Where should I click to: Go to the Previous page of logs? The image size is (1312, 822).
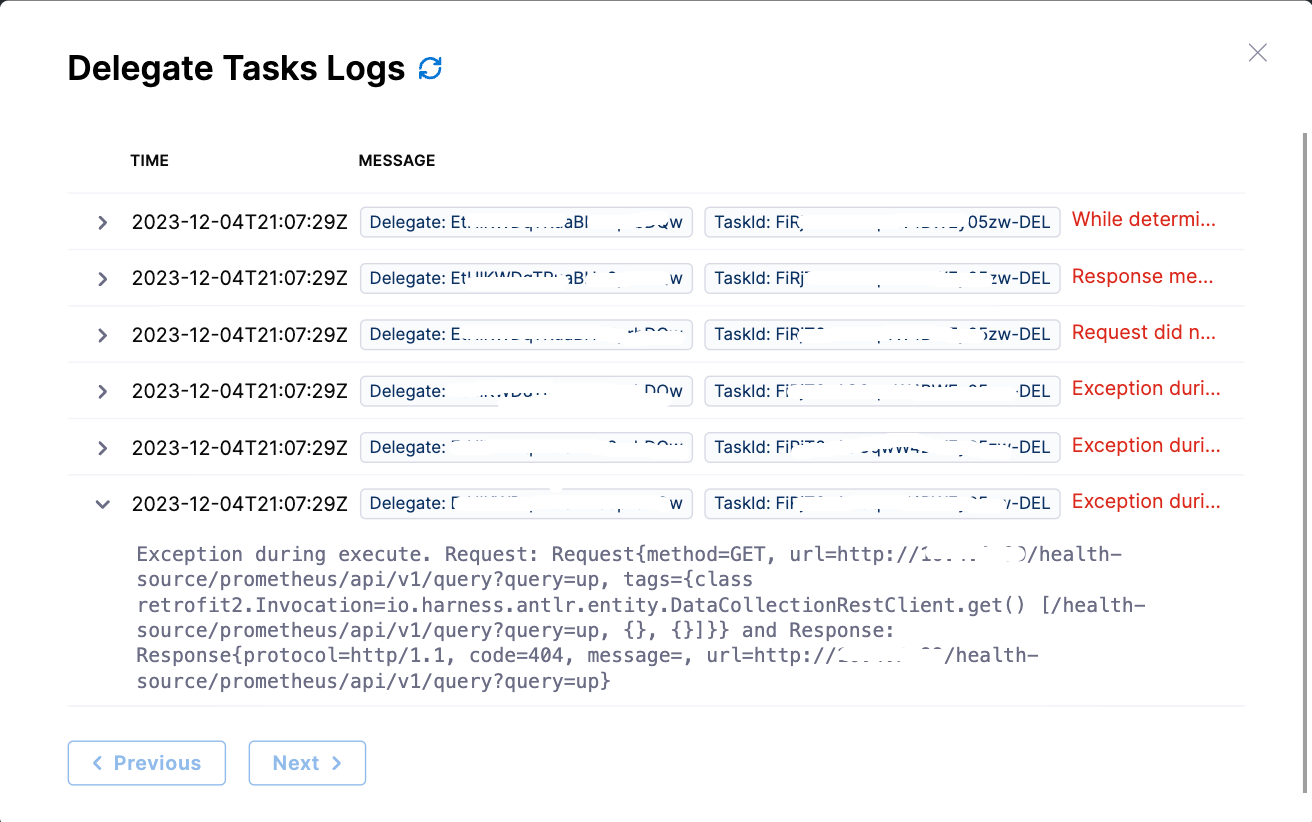click(x=147, y=763)
